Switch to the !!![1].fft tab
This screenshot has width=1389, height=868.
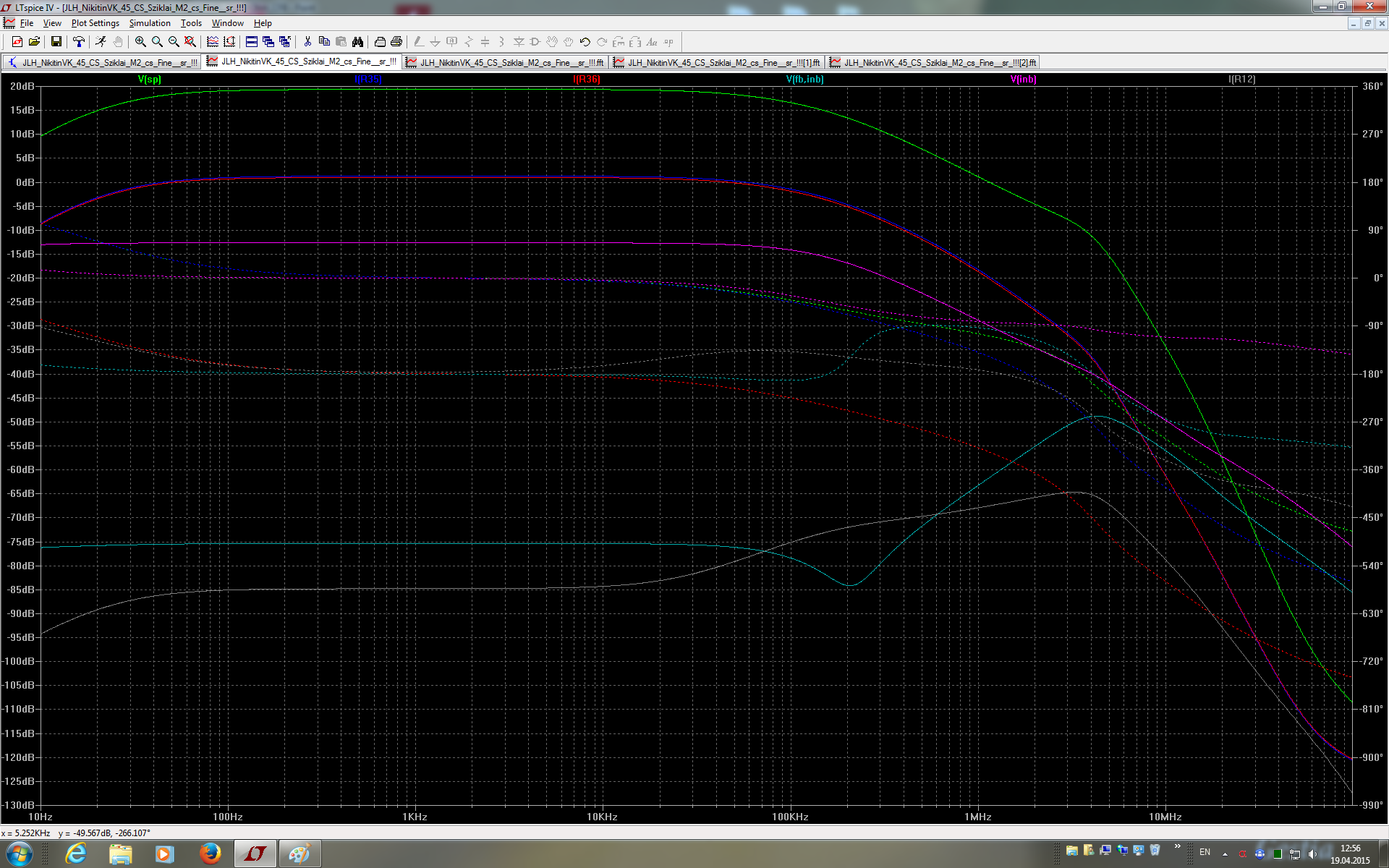point(716,62)
